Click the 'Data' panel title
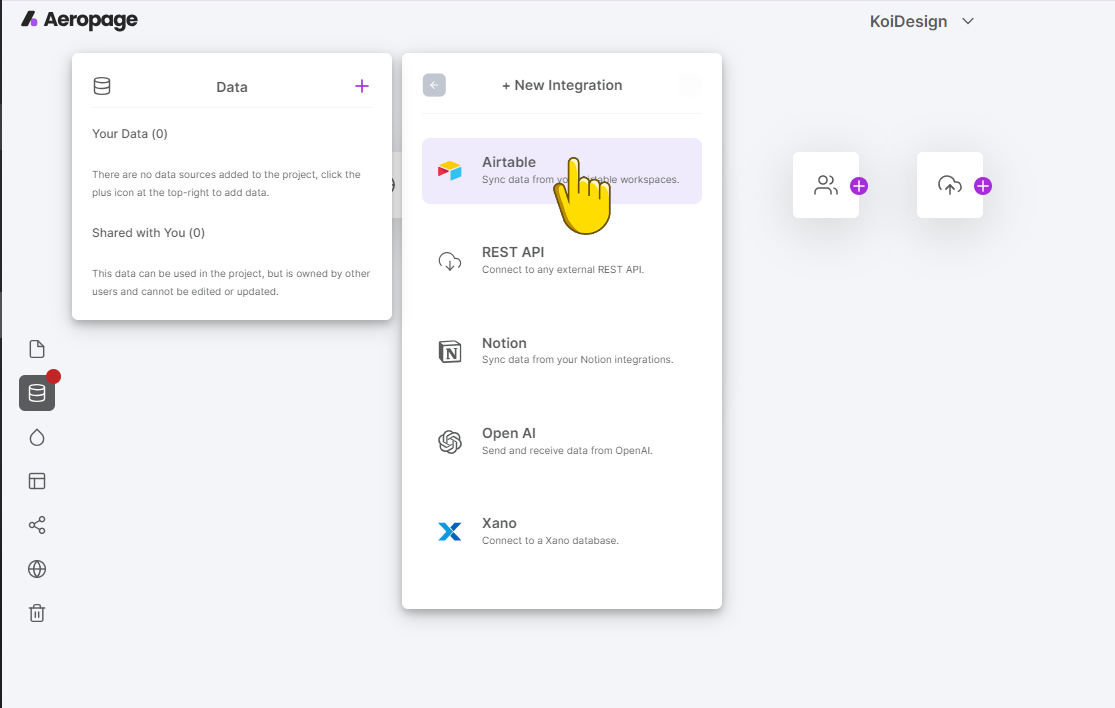Viewport: 1115px width, 708px height. 232,87
